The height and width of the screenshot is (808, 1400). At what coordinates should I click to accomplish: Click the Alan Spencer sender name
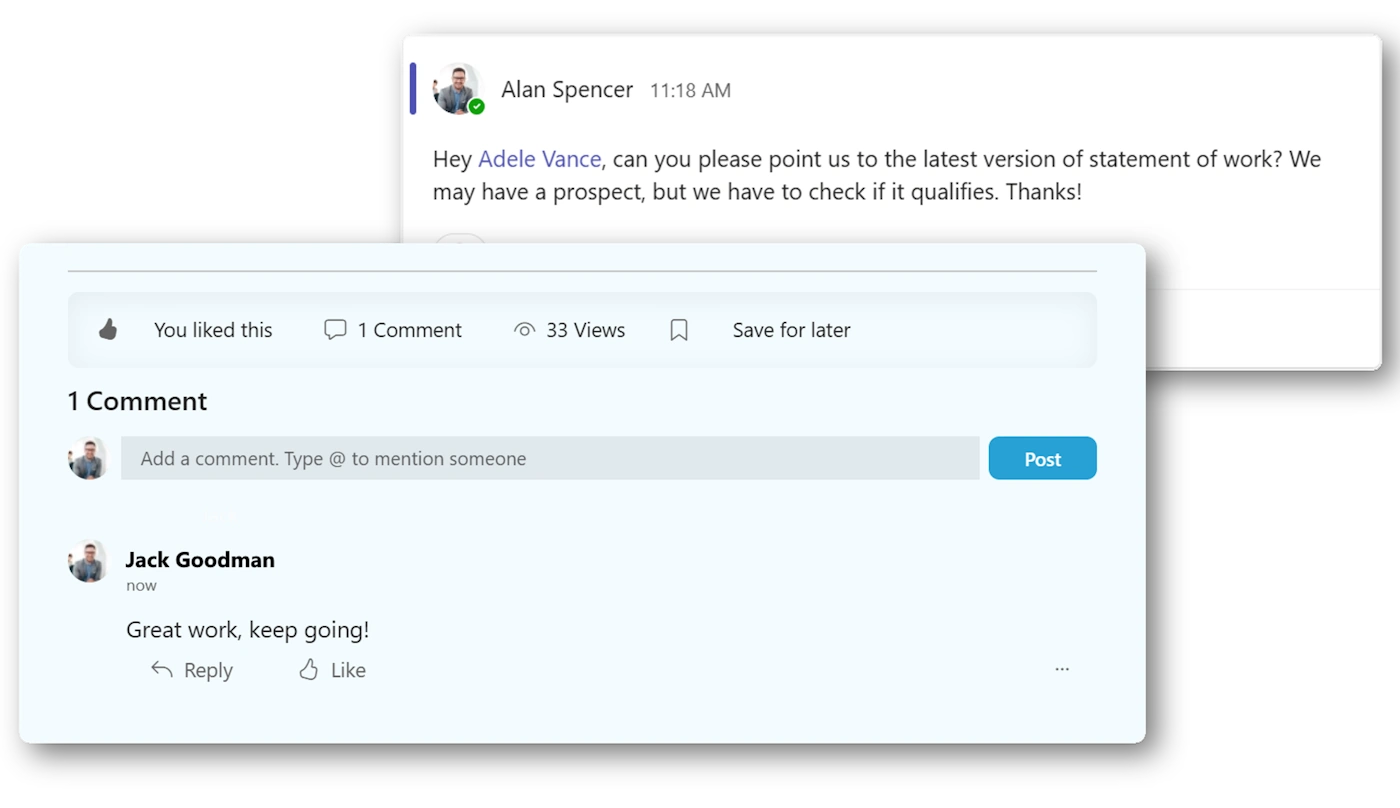(x=567, y=90)
